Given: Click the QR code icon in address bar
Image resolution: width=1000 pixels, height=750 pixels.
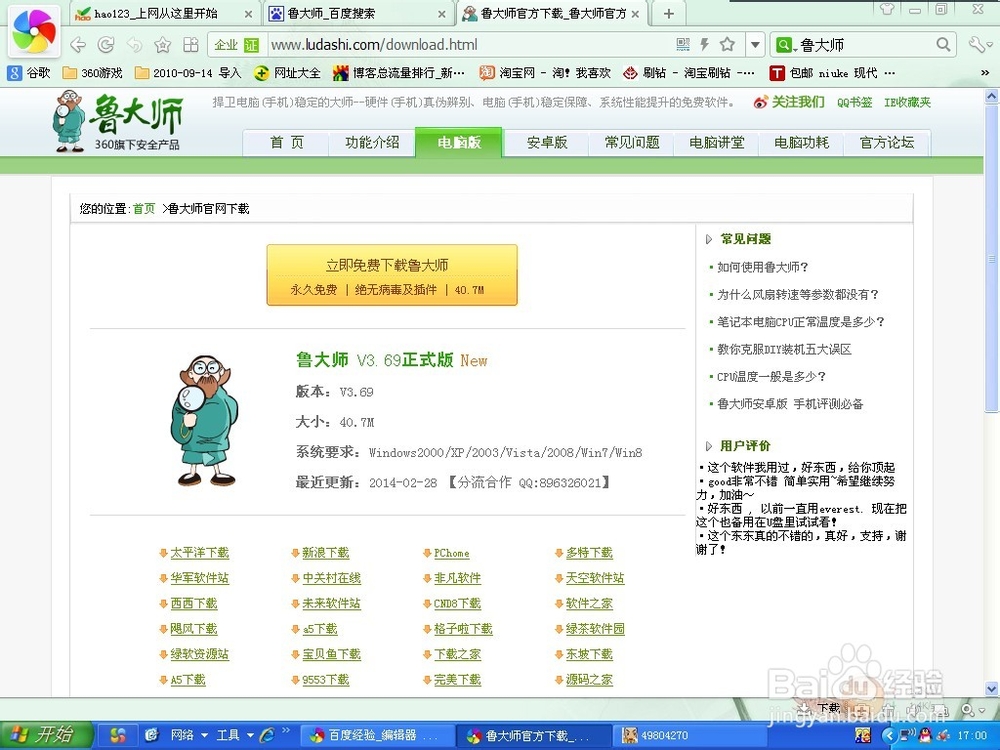Looking at the screenshot, I should [x=683, y=44].
